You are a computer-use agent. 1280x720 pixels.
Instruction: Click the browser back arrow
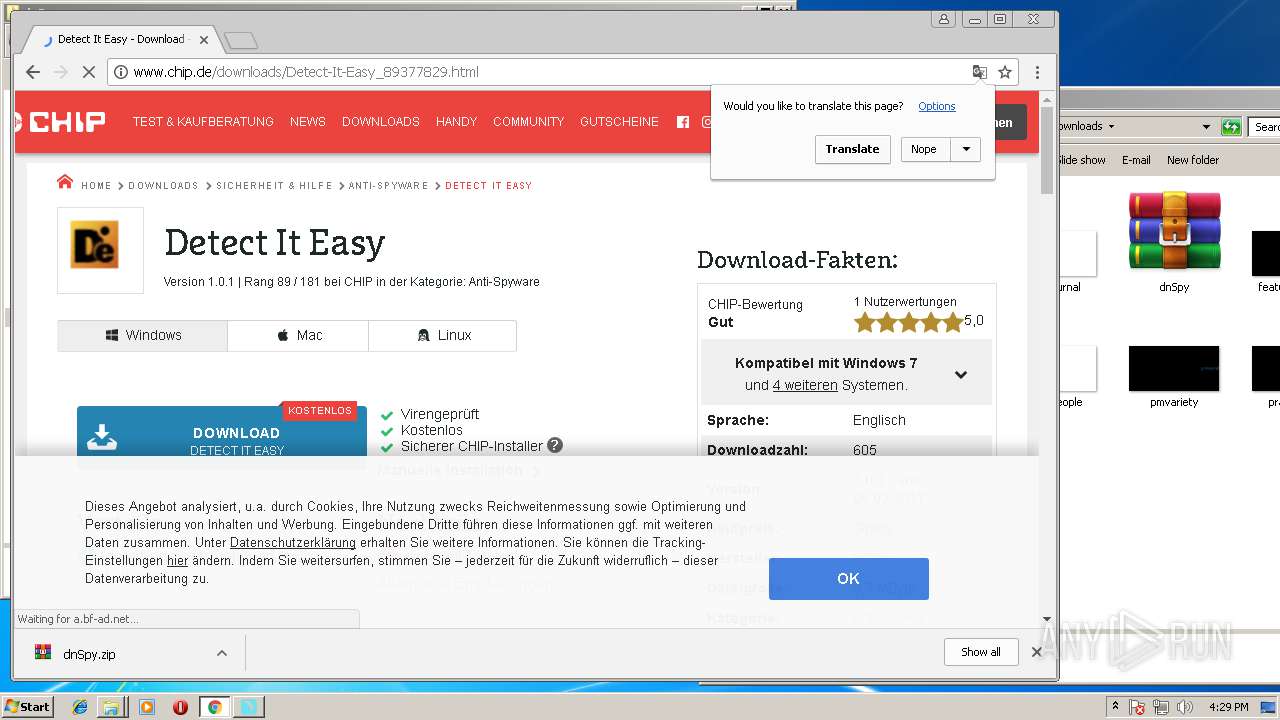[x=33, y=72]
